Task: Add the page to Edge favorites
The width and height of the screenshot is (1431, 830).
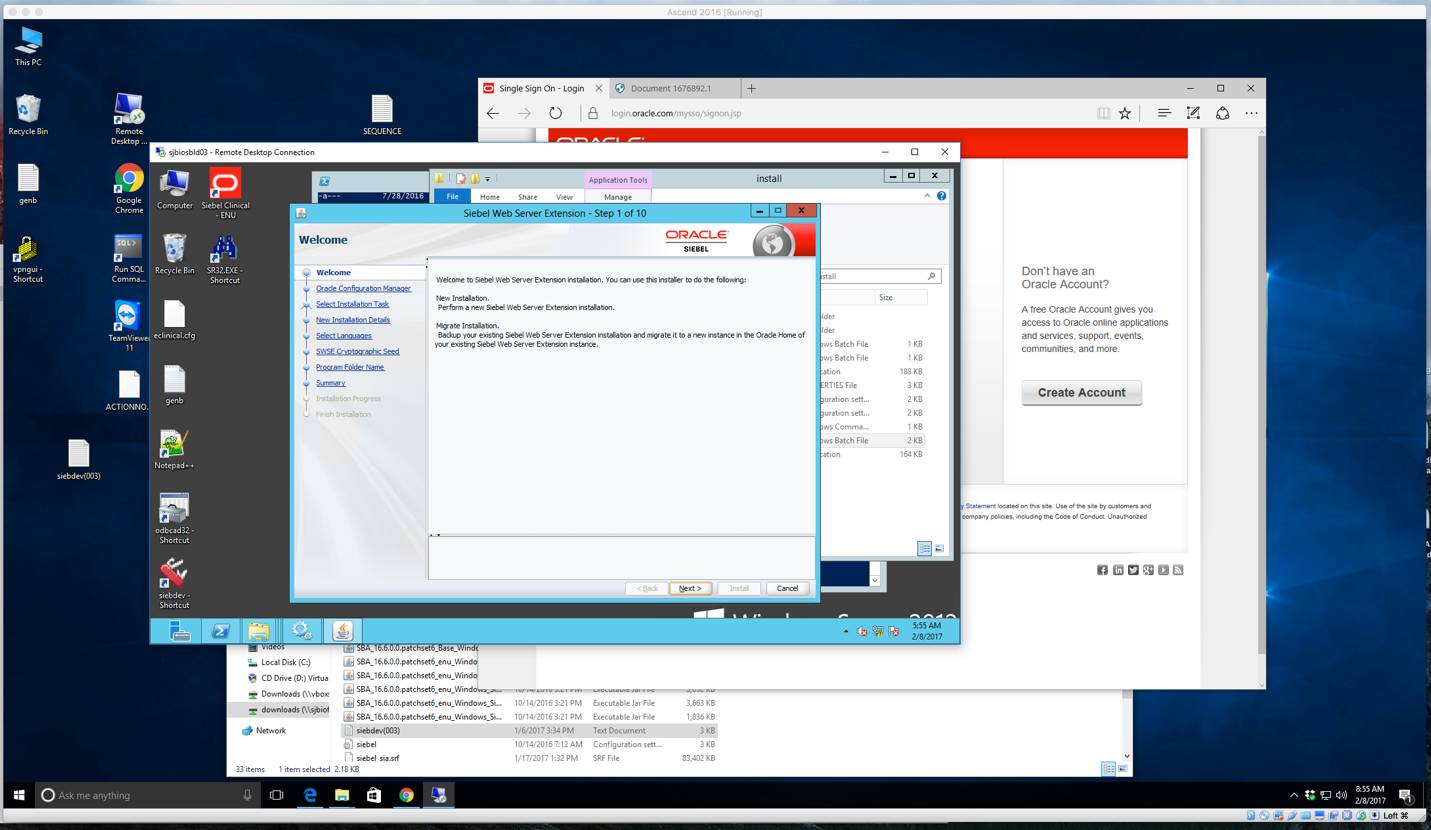Action: click(x=1125, y=114)
